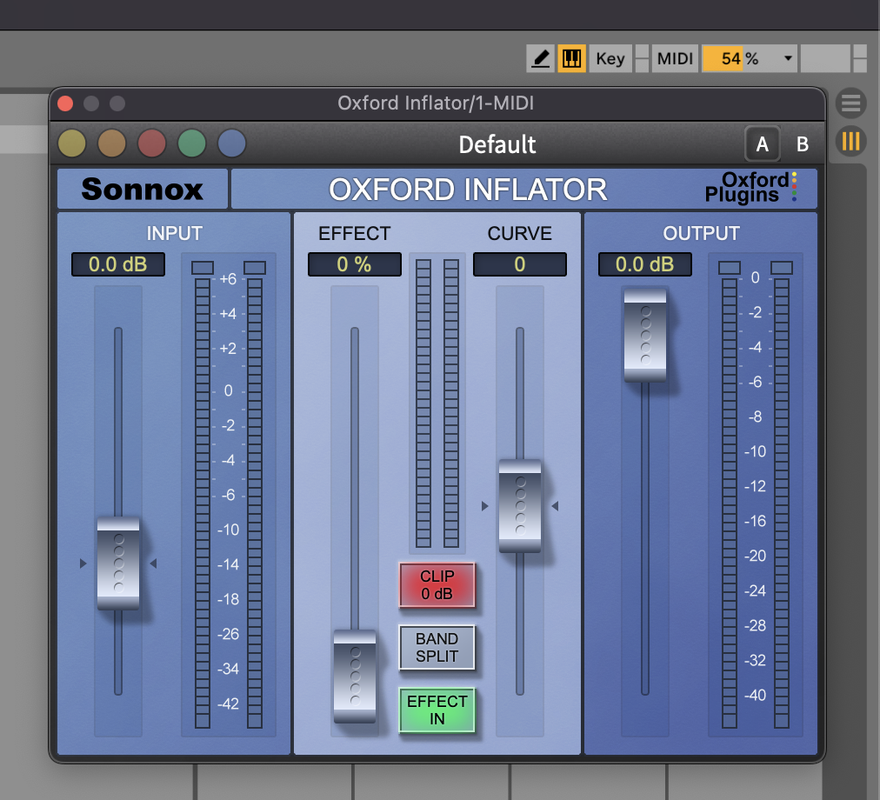
Task: Click the INPUT section label
Action: [175, 234]
